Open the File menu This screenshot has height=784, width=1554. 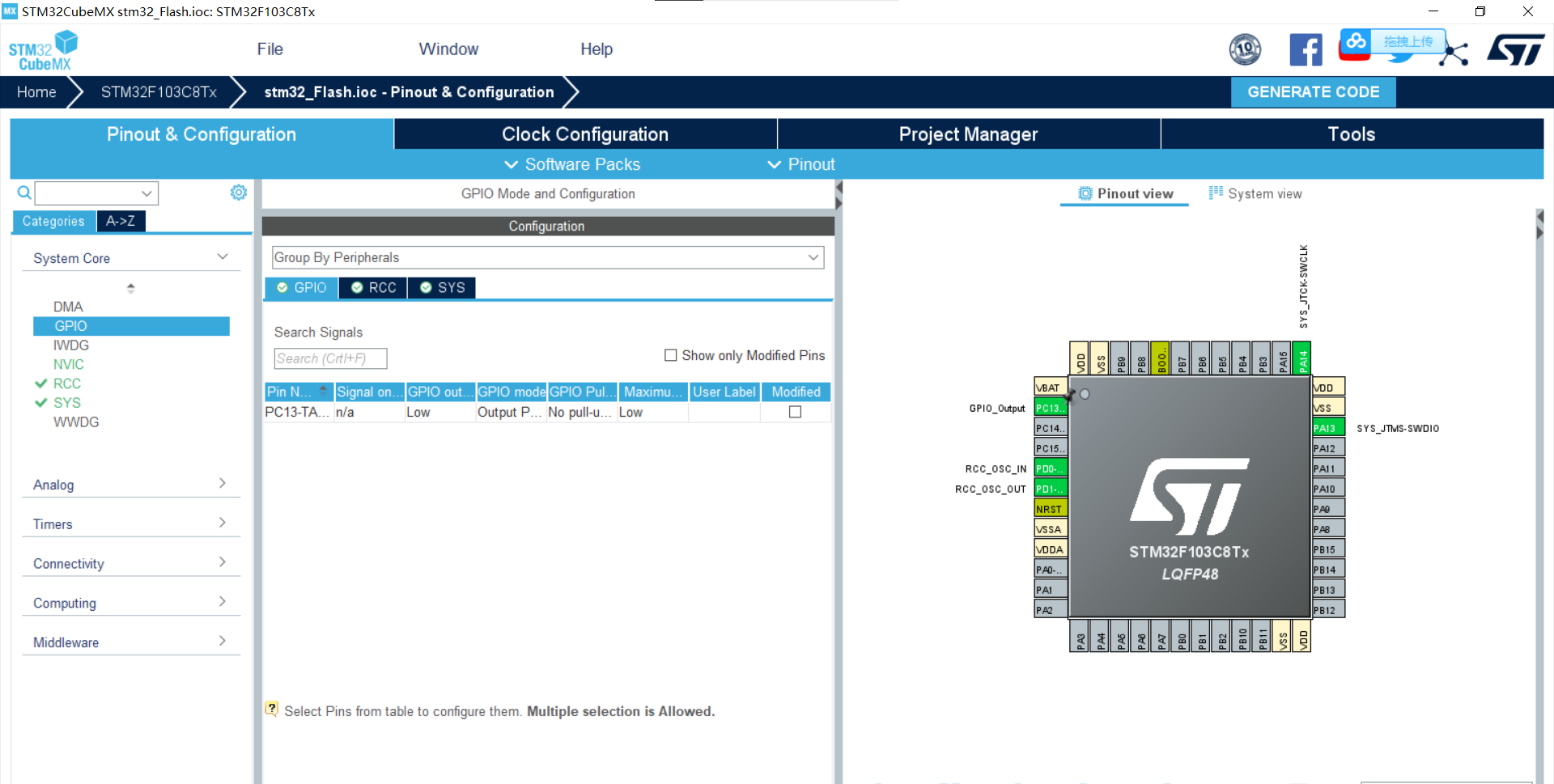pyautogui.click(x=270, y=49)
